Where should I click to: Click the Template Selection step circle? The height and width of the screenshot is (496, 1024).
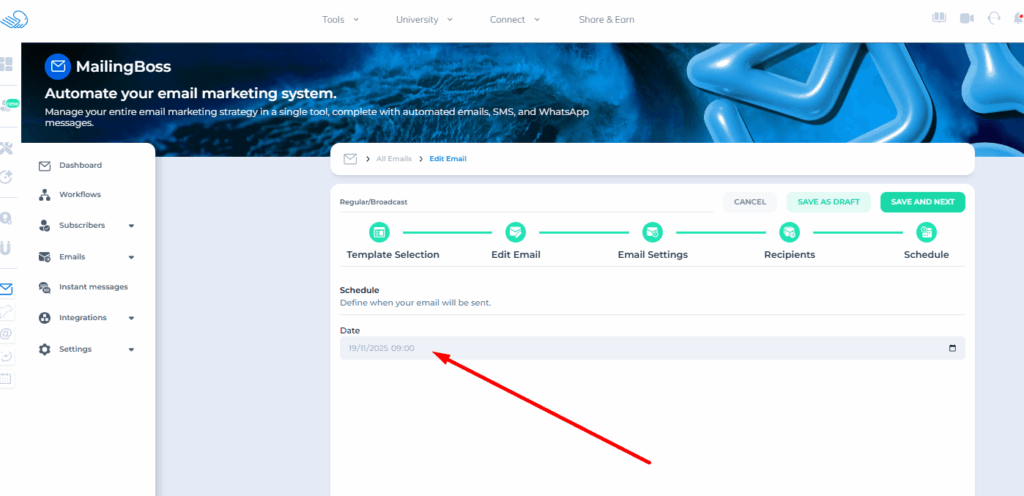pyautogui.click(x=379, y=232)
